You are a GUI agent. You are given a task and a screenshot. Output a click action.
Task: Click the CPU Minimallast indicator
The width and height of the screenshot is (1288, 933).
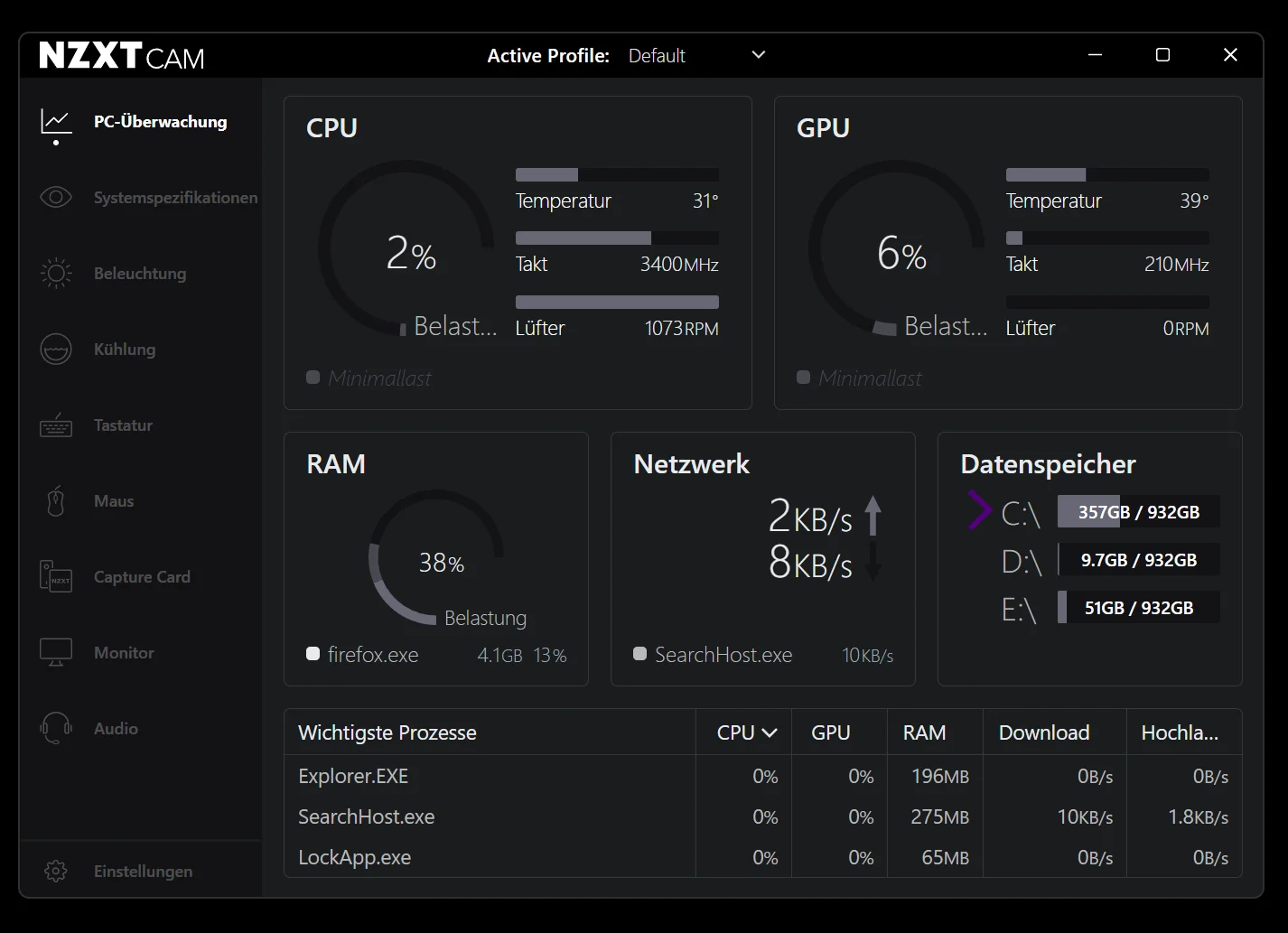(x=369, y=378)
